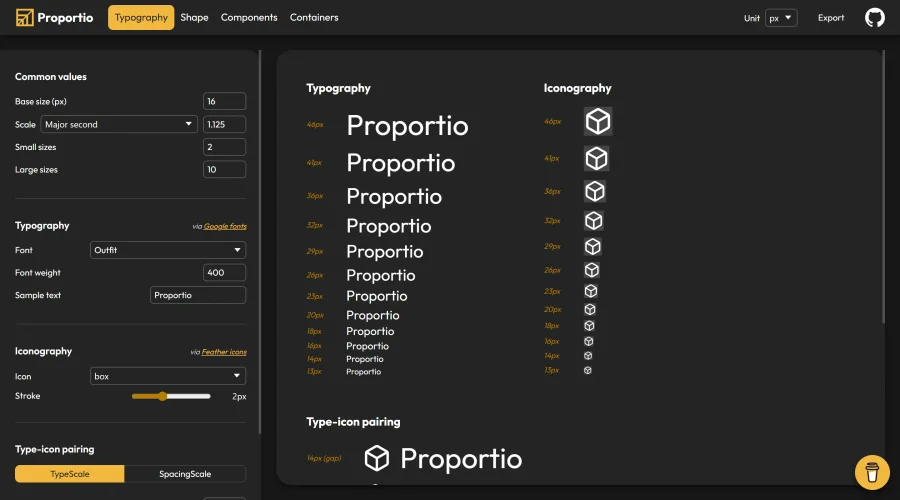Click the Iconography heading in preview

577,88
